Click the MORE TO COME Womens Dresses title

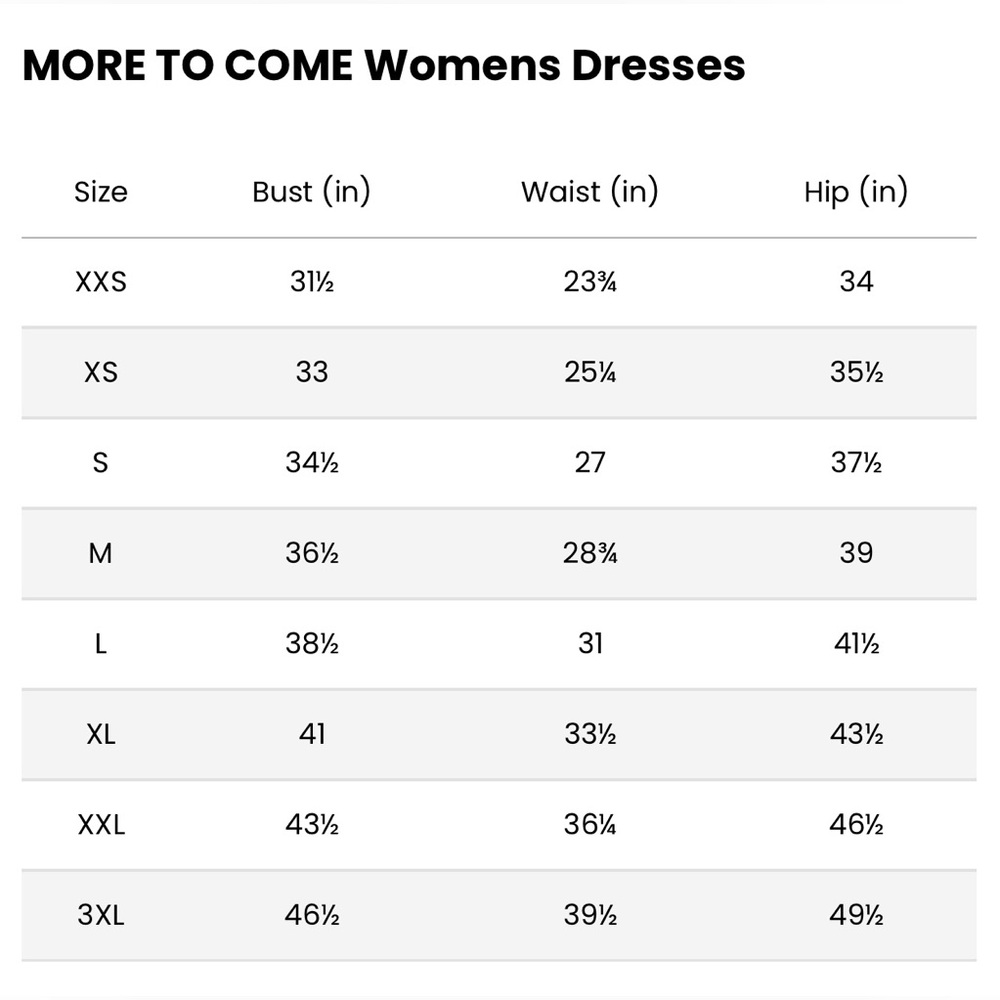click(x=383, y=65)
